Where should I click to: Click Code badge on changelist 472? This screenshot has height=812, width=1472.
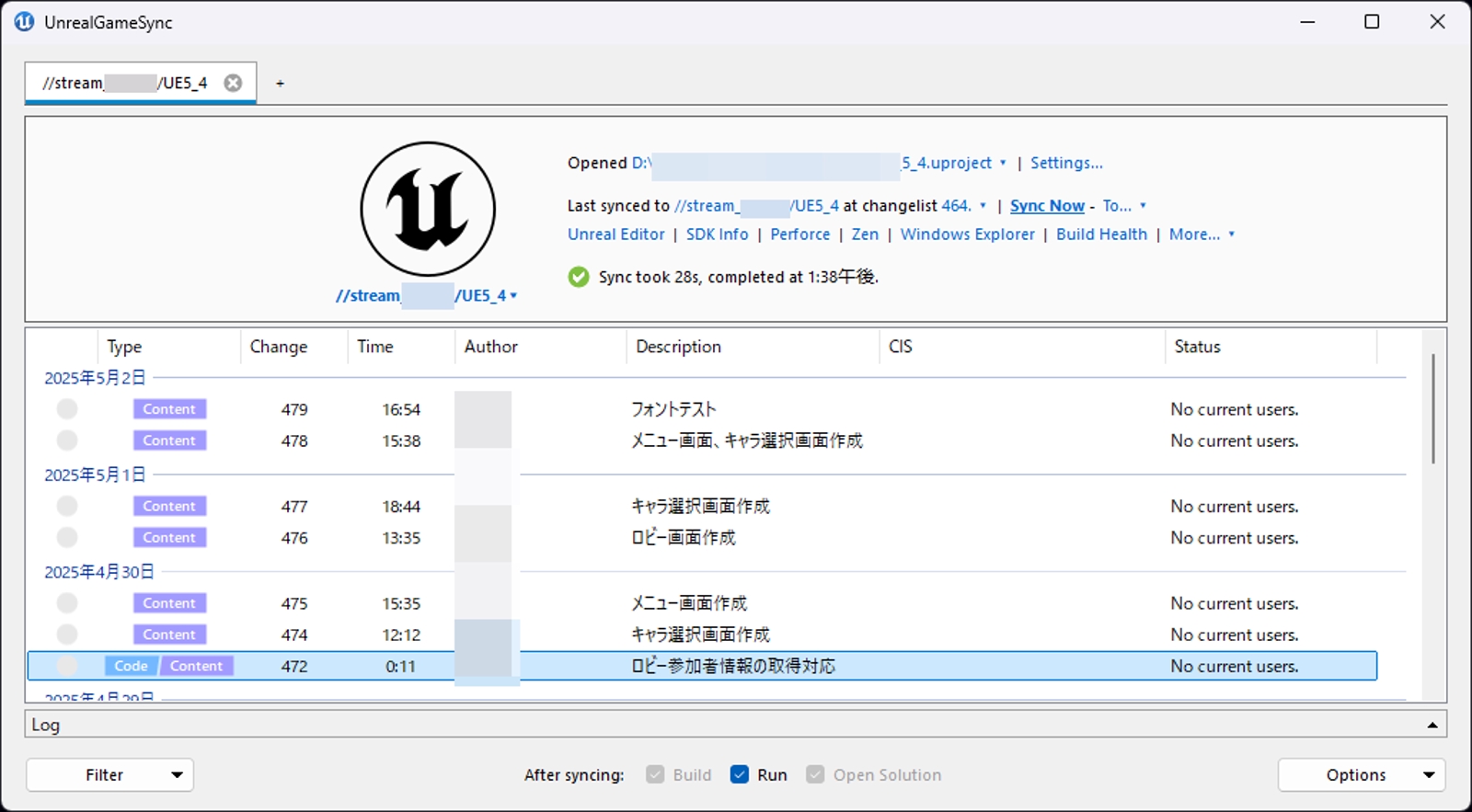click(x=132, y=666)
